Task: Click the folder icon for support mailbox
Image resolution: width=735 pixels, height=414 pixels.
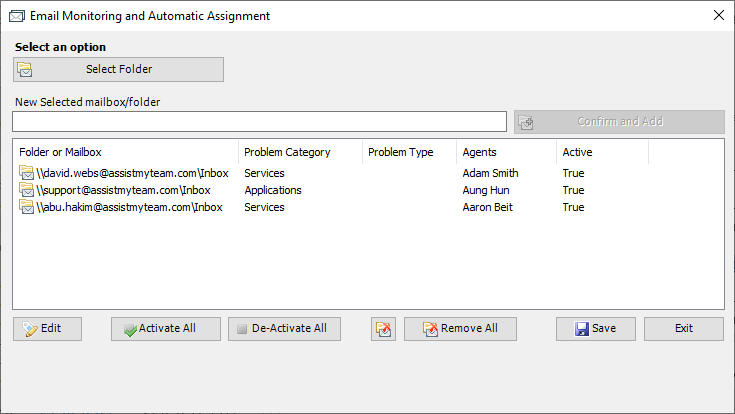Action: [x=26, y=190]
